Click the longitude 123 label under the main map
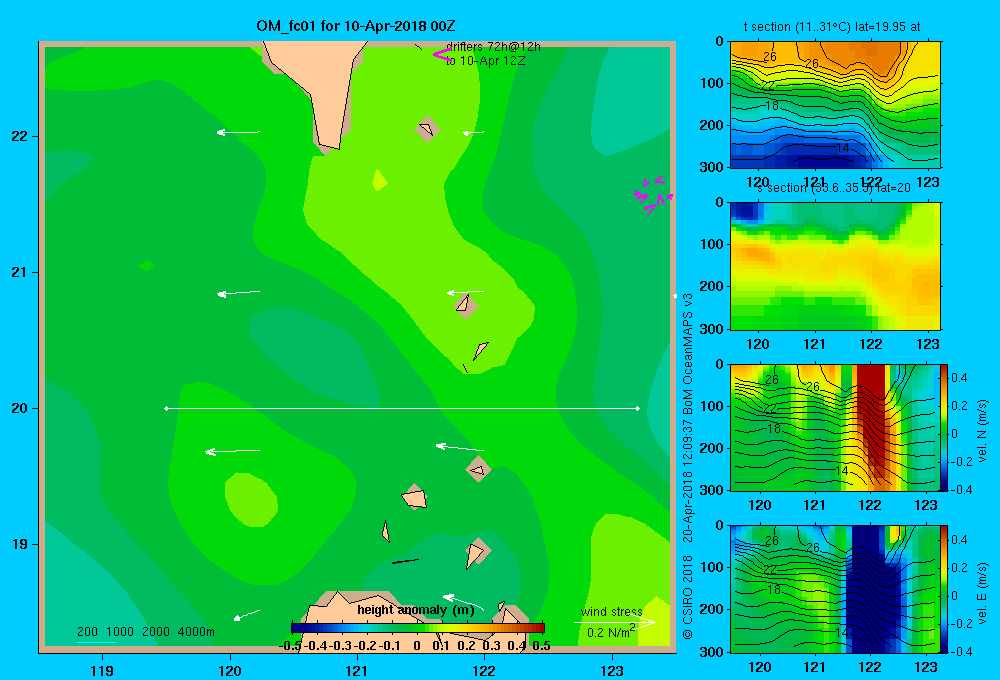 click(x=612, y=670)
